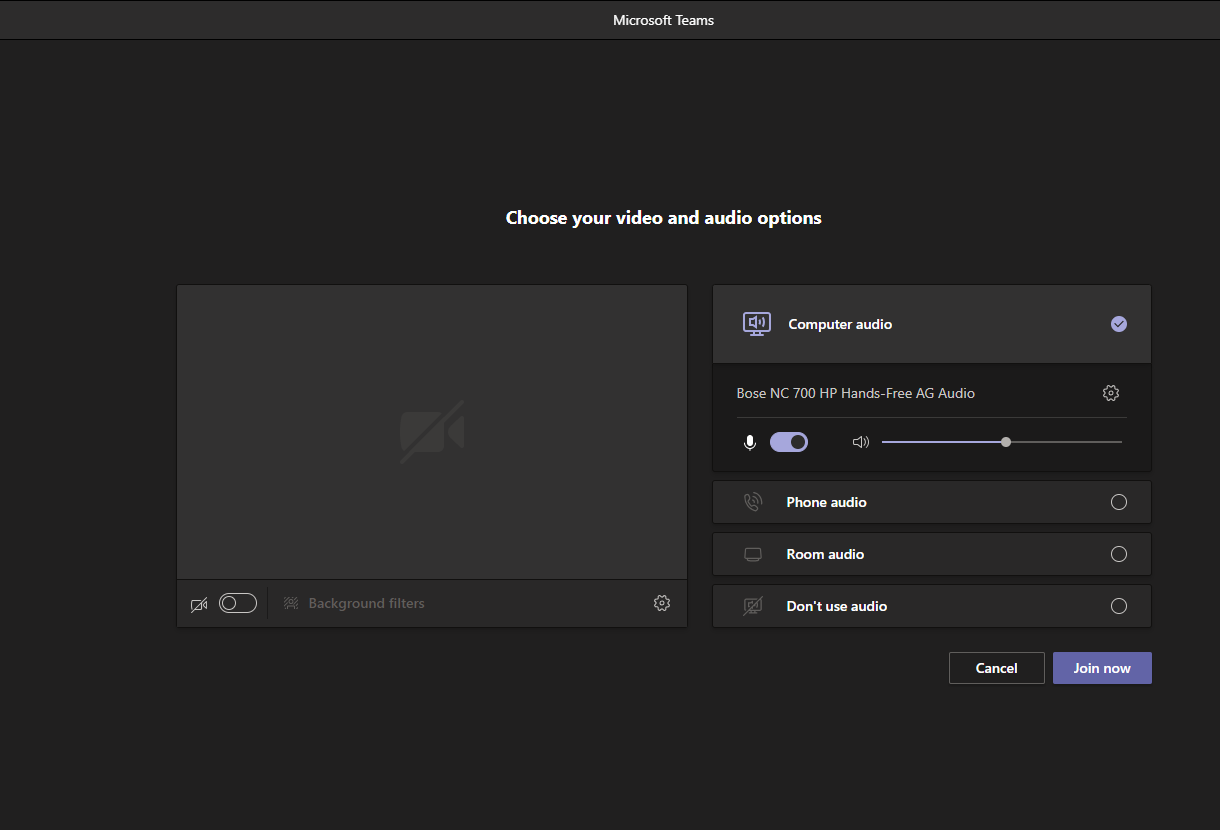Click the Computer audio selected checkmark
This screenshot has width=1220, height=830.
[1118, 324]
